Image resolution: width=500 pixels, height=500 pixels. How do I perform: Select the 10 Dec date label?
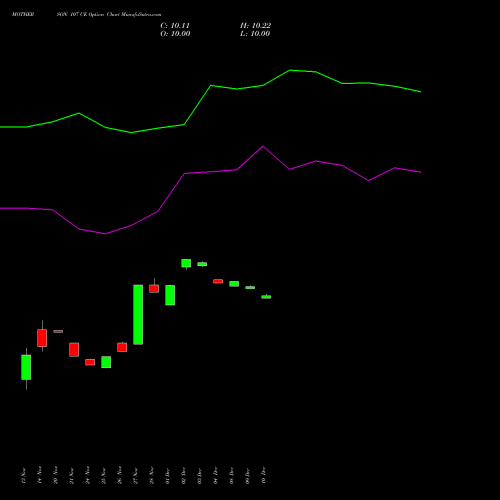264,475
